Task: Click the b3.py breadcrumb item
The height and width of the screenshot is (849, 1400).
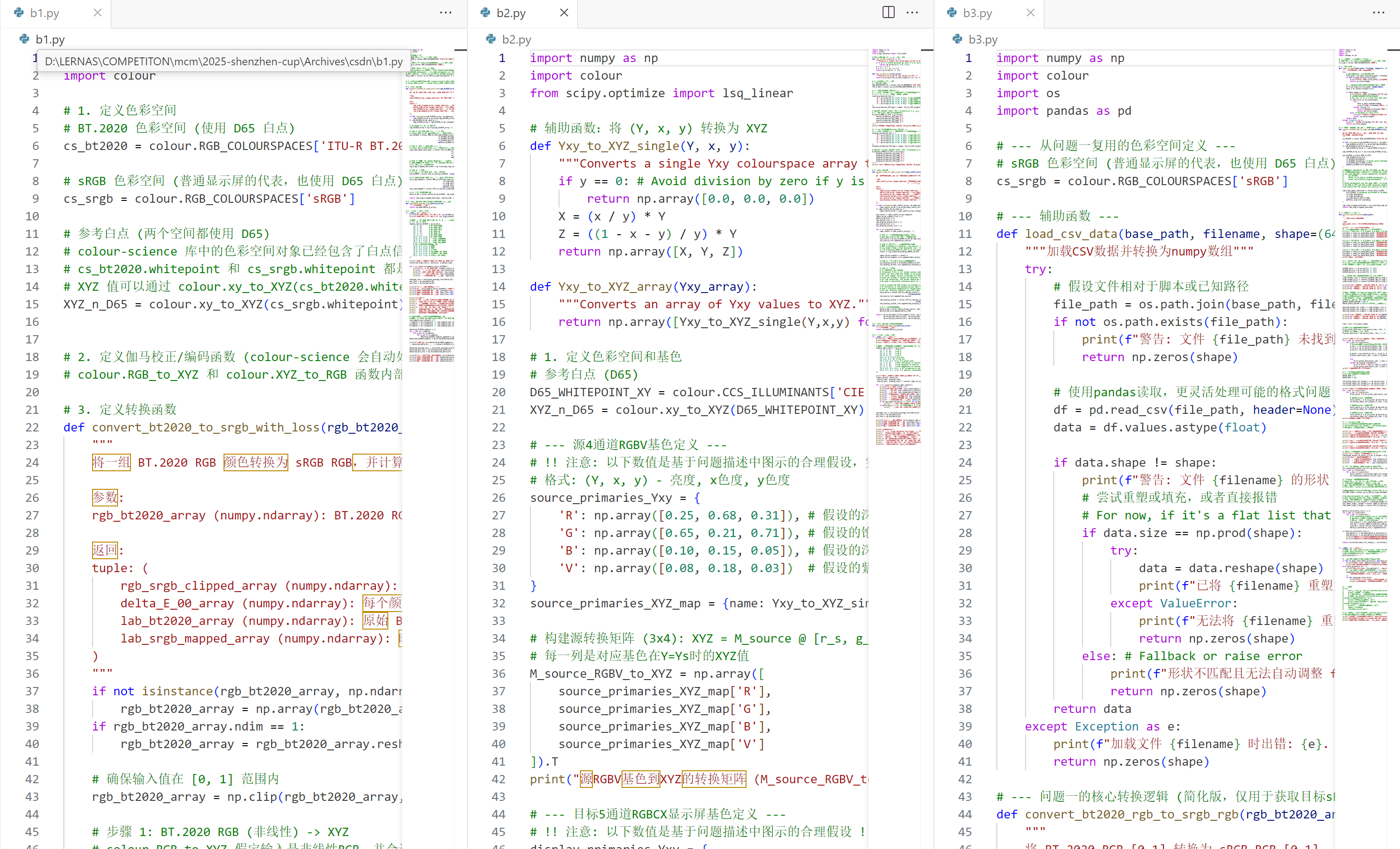Action: point(983,39)
